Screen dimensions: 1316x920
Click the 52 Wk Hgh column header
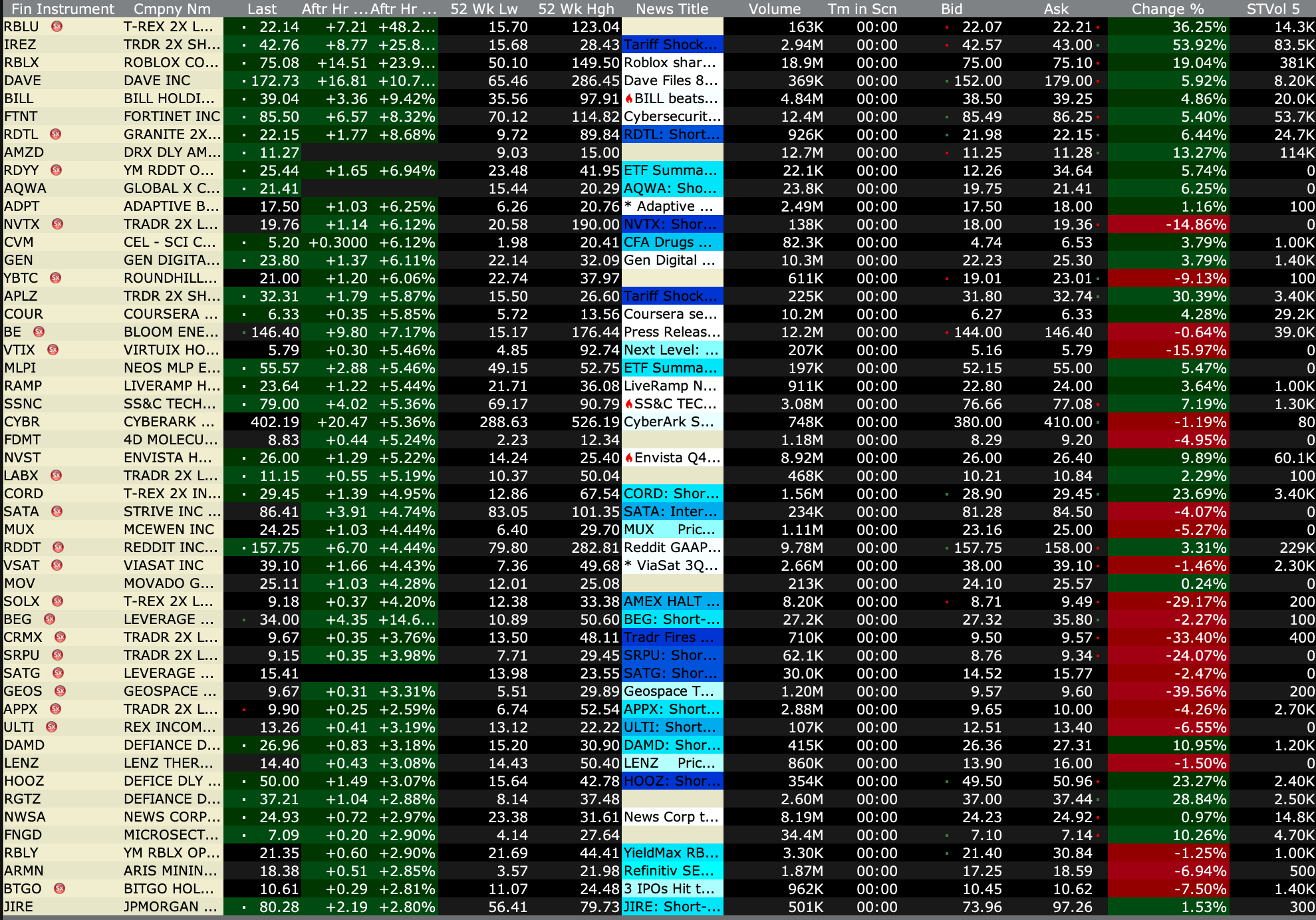tap(576, 9)
